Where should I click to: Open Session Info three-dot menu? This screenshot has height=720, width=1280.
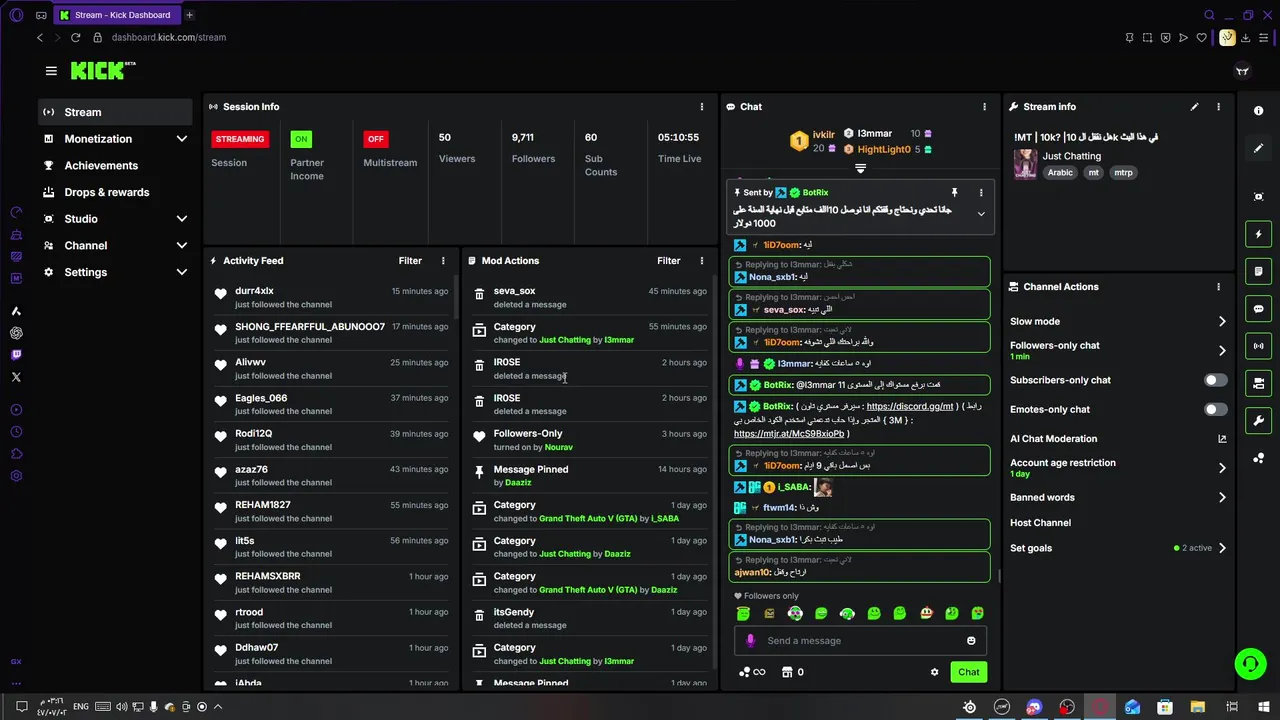tap(701, 107)
